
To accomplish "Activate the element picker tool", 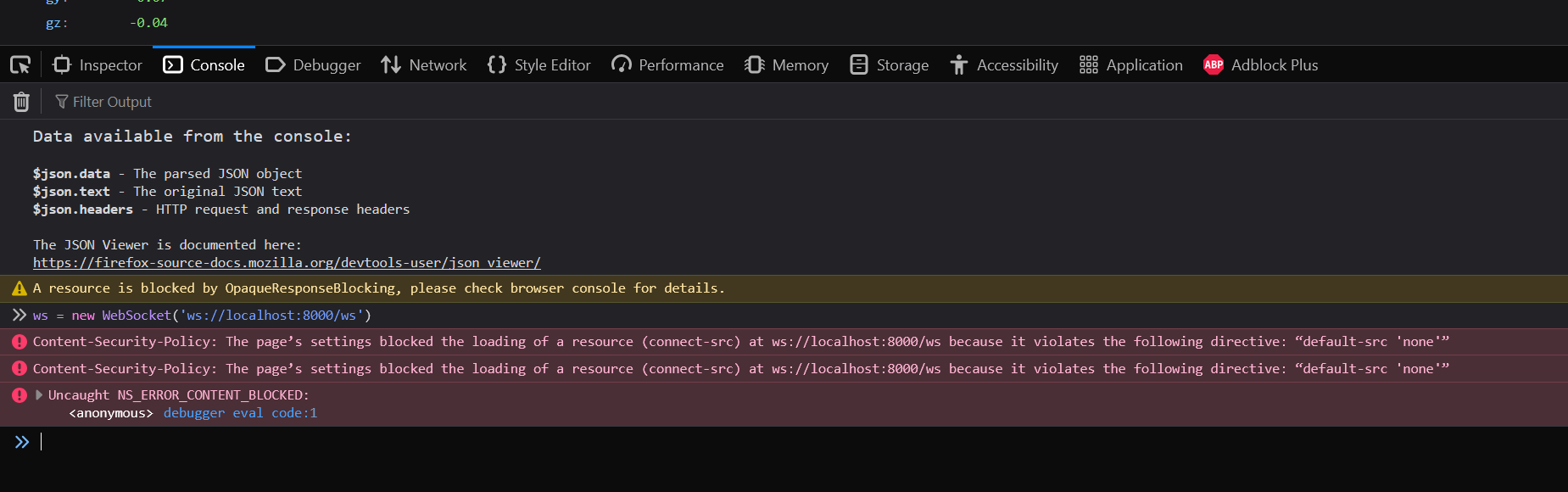I will (20, 64).
